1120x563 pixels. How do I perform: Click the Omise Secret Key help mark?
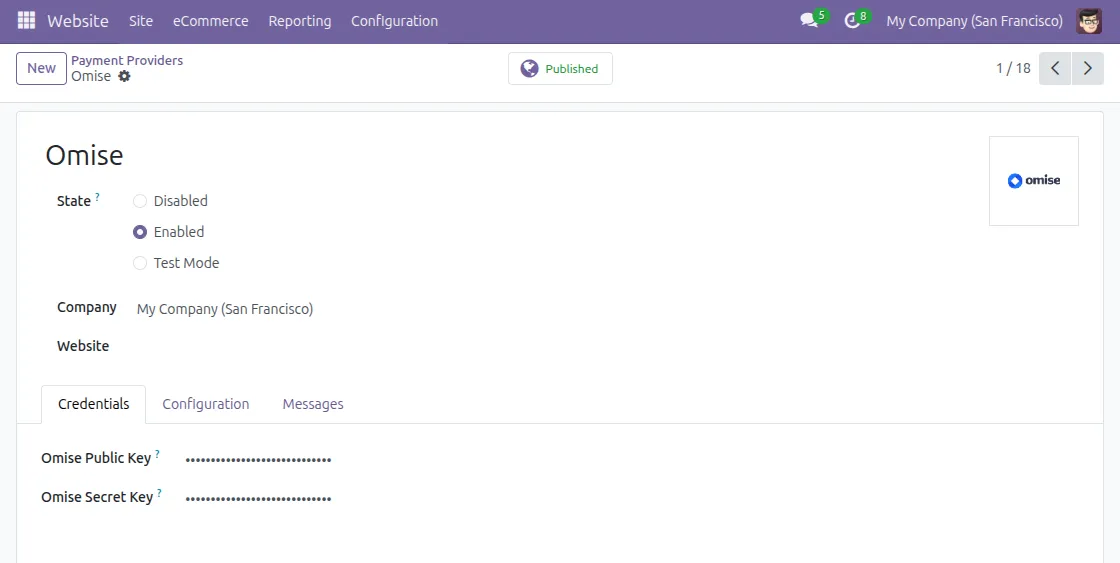tap(159, 493)
